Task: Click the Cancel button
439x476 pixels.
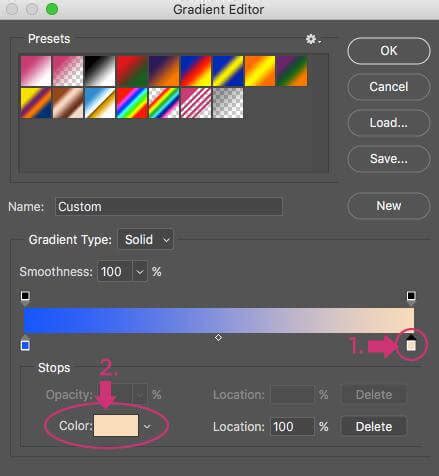Action: (389, 87)
